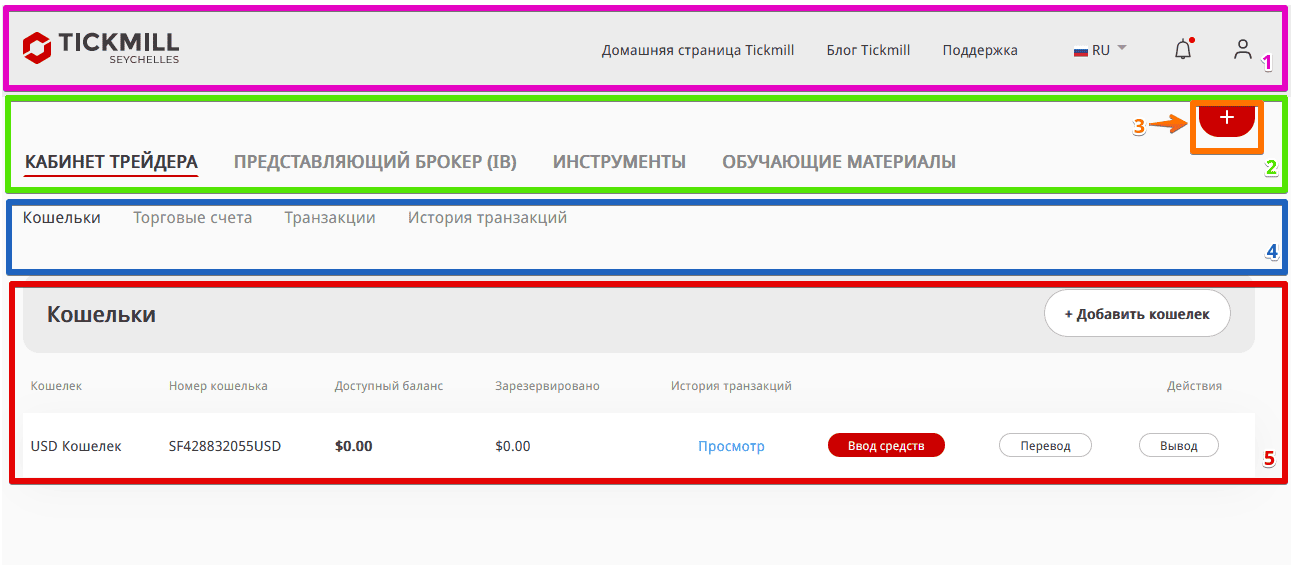This screenshot has height=565, width=1293.
Task: Click the Tickmill Seychelles logo
Action: tap(101, 47)
